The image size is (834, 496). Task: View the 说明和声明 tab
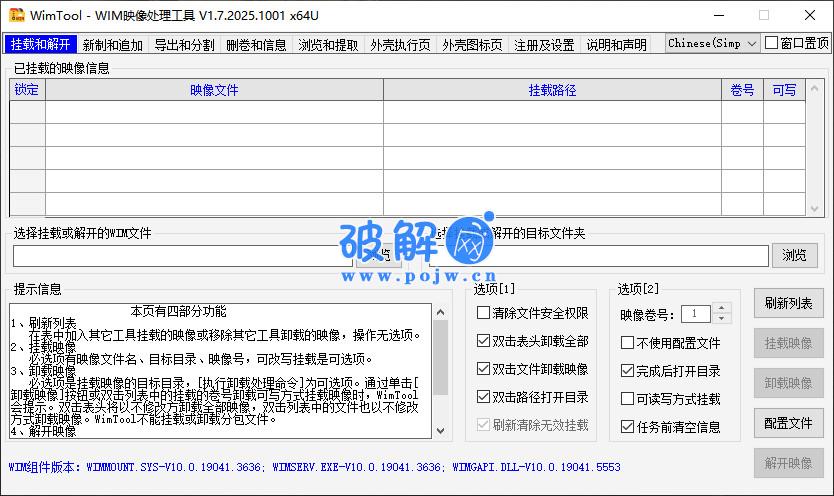click(616, 45)
